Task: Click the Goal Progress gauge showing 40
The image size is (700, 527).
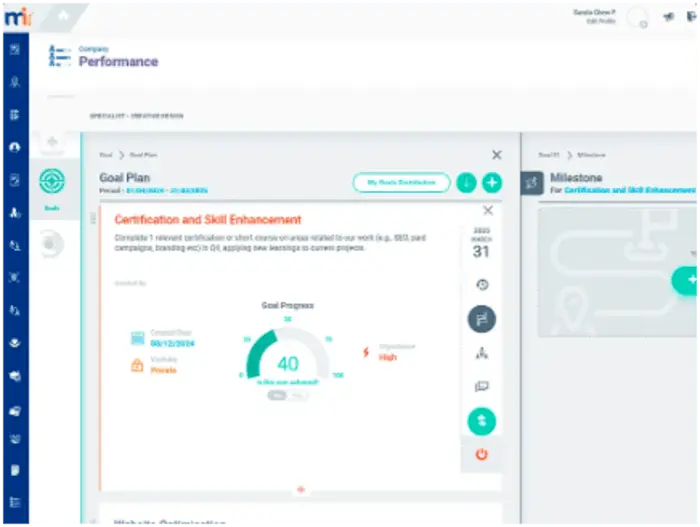Action: [x=288, y=354]
